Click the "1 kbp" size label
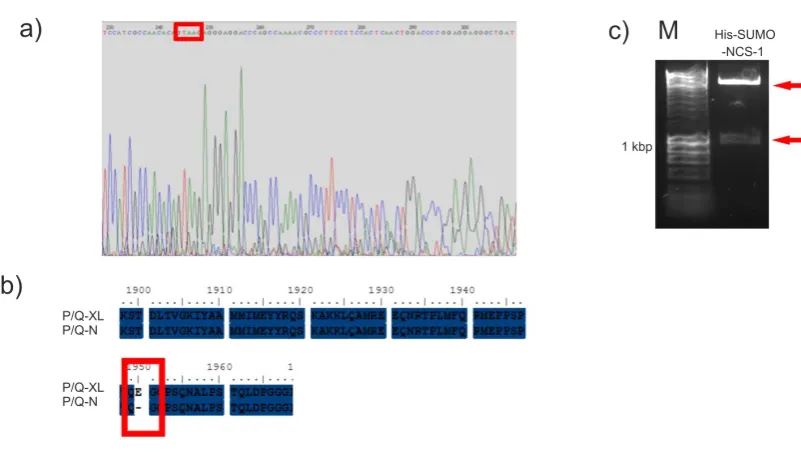 pyautogui.click(x=637, y=147)
